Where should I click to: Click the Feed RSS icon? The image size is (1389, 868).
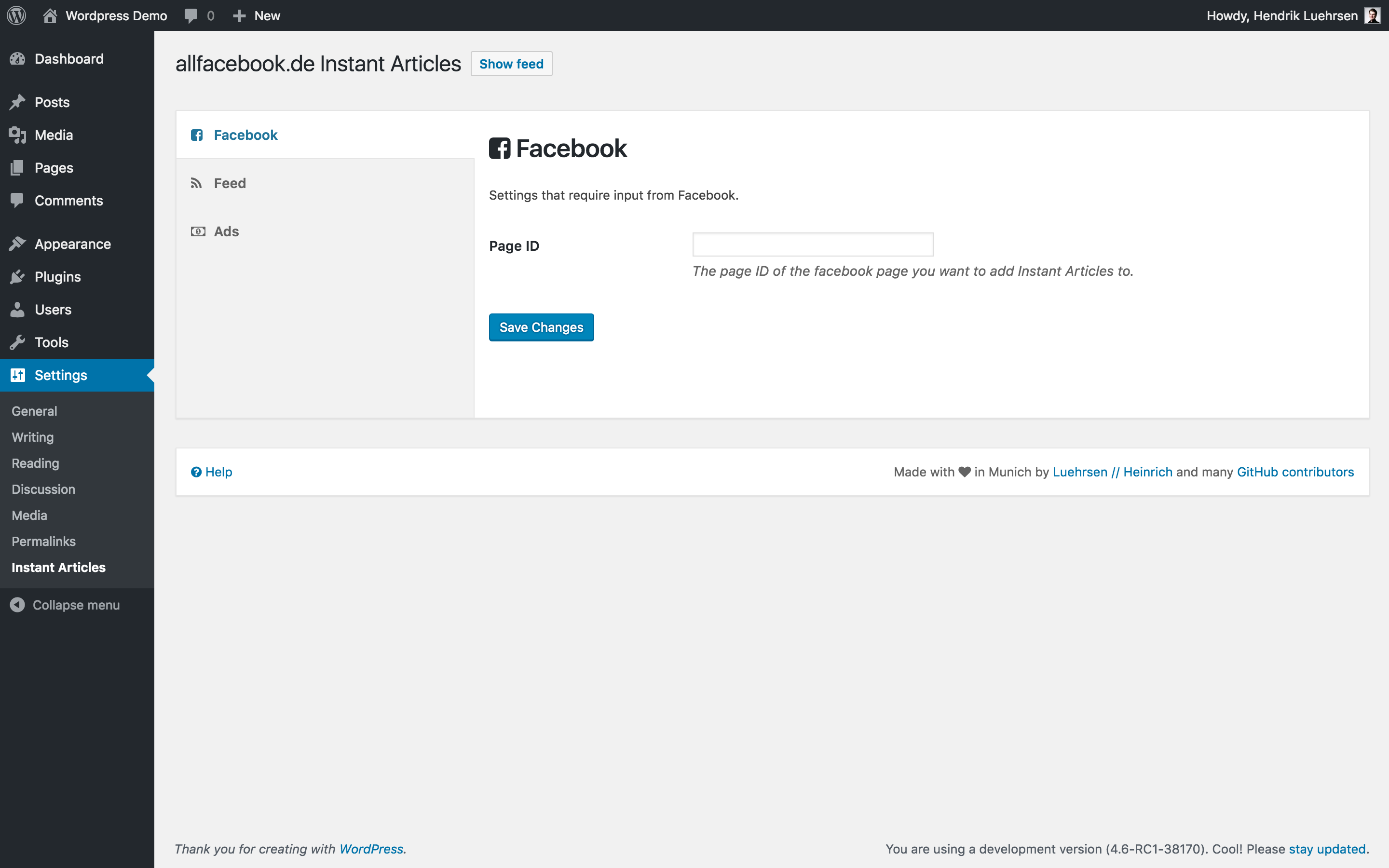[196, 183]
